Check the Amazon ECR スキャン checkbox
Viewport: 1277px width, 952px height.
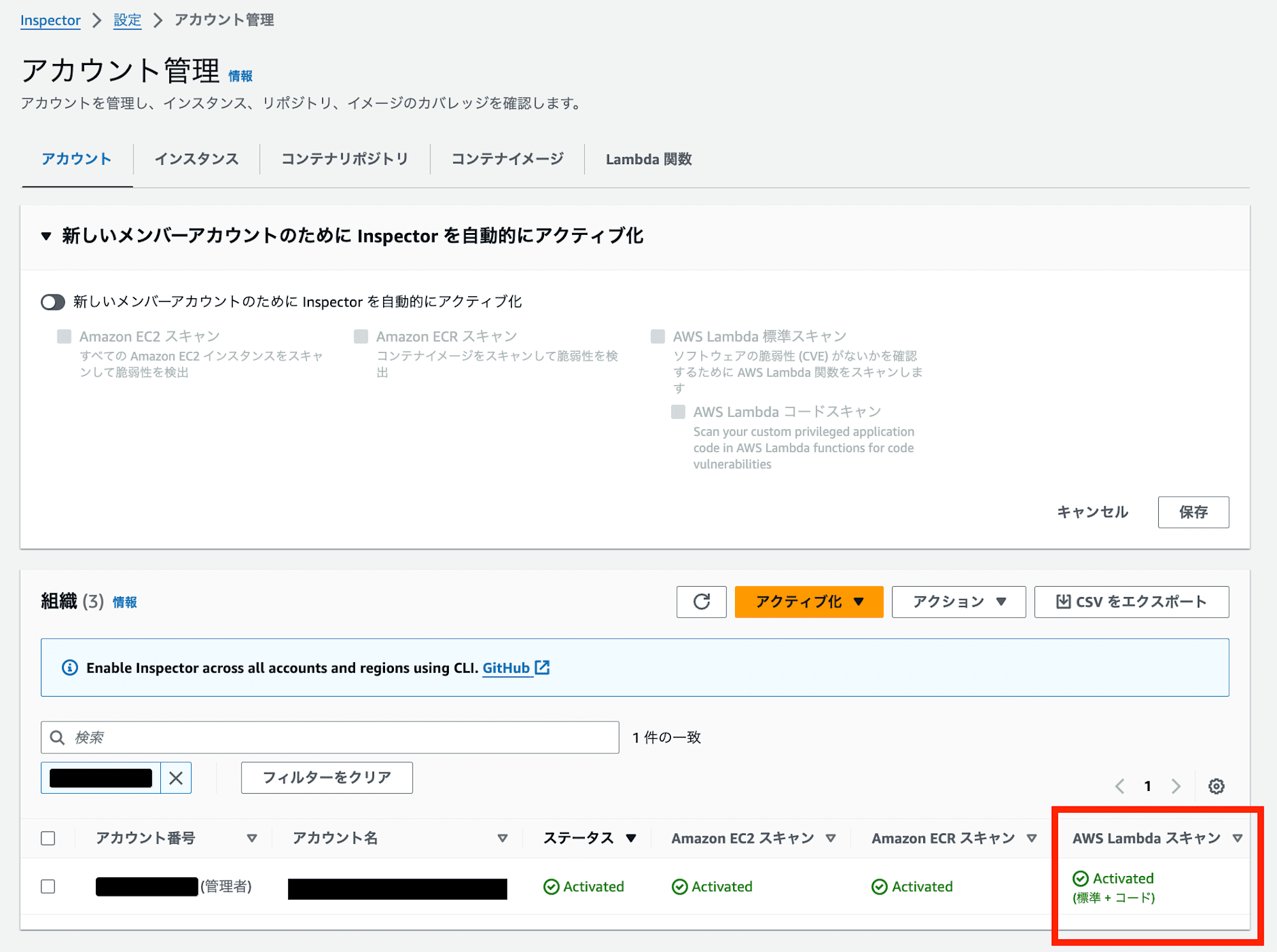[x=361, y=336]
